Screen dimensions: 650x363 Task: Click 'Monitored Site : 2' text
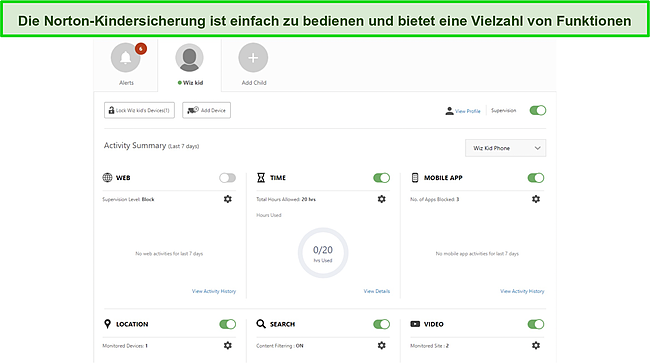[x=429, y=346]
